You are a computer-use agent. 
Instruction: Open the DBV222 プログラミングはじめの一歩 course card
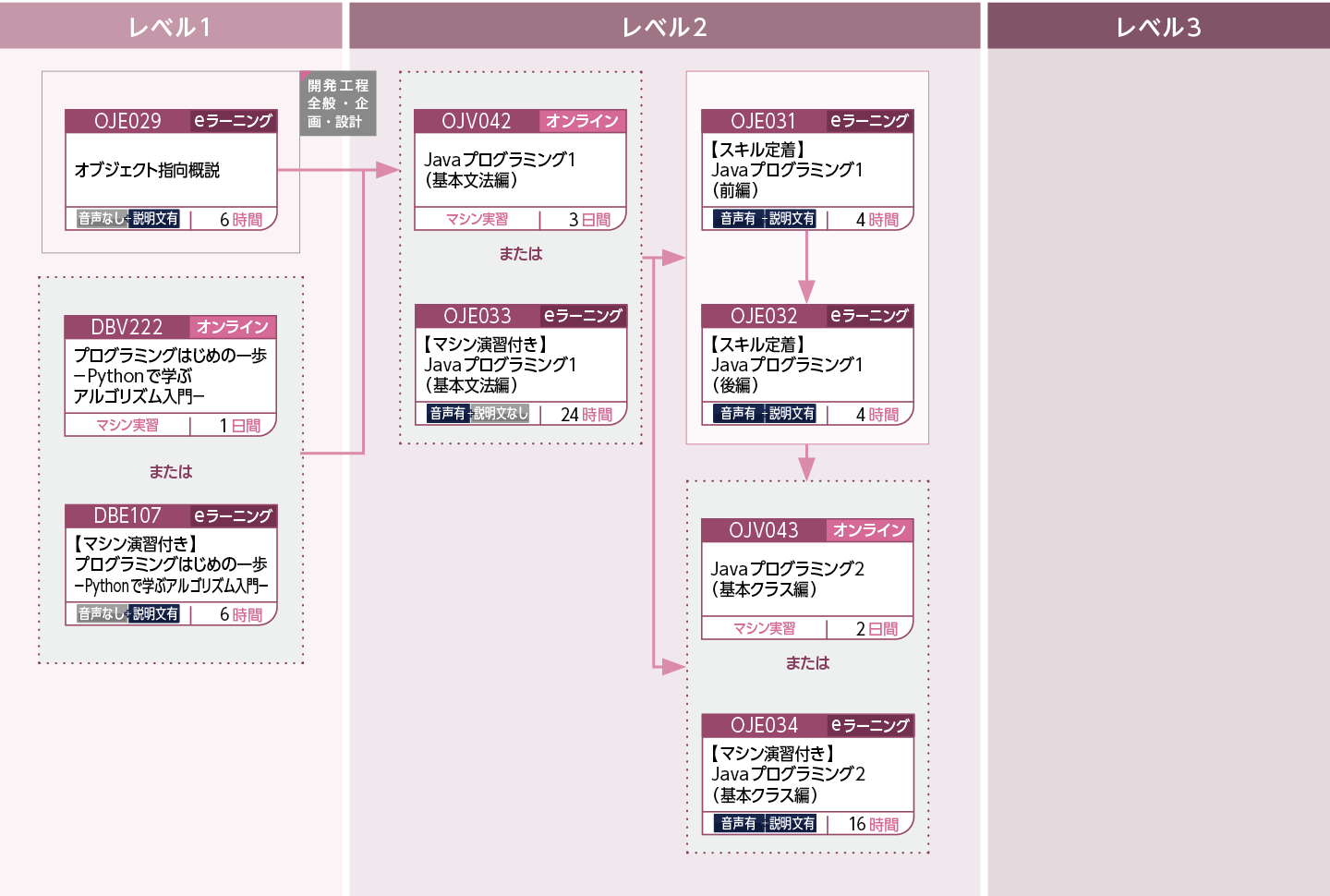point(171,376)
